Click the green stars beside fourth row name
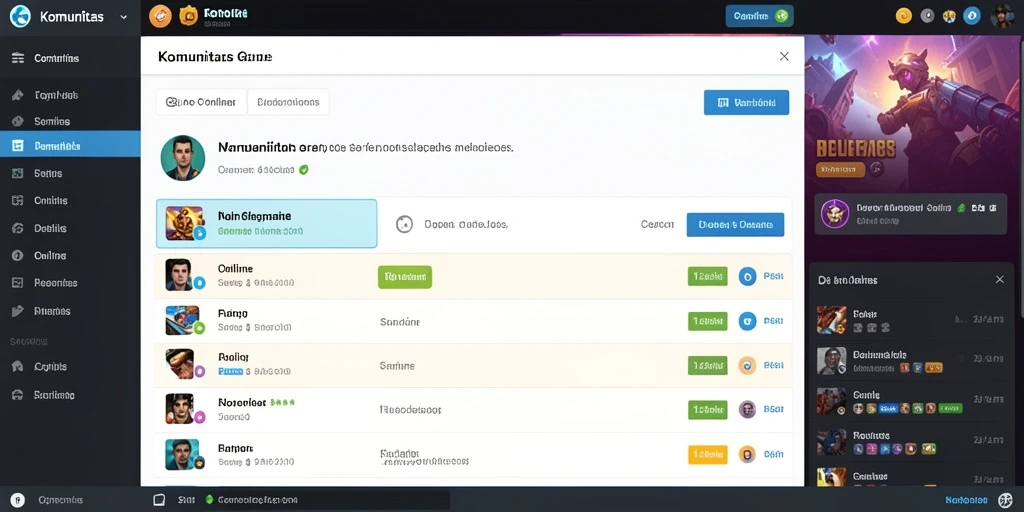The image size is (1024, 512). pos(282,403)
